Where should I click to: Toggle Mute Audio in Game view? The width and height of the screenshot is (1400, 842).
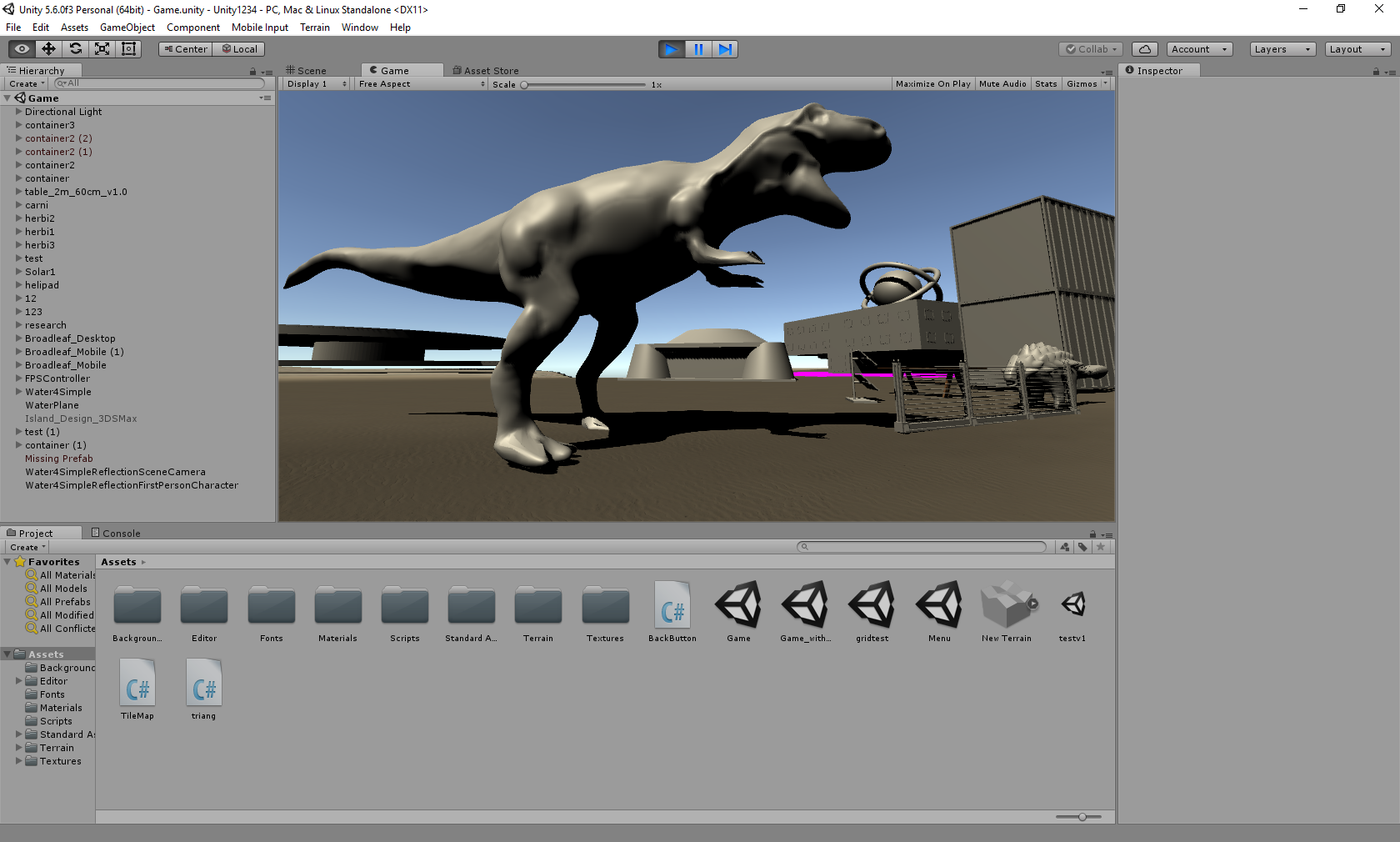[1002, 84]
